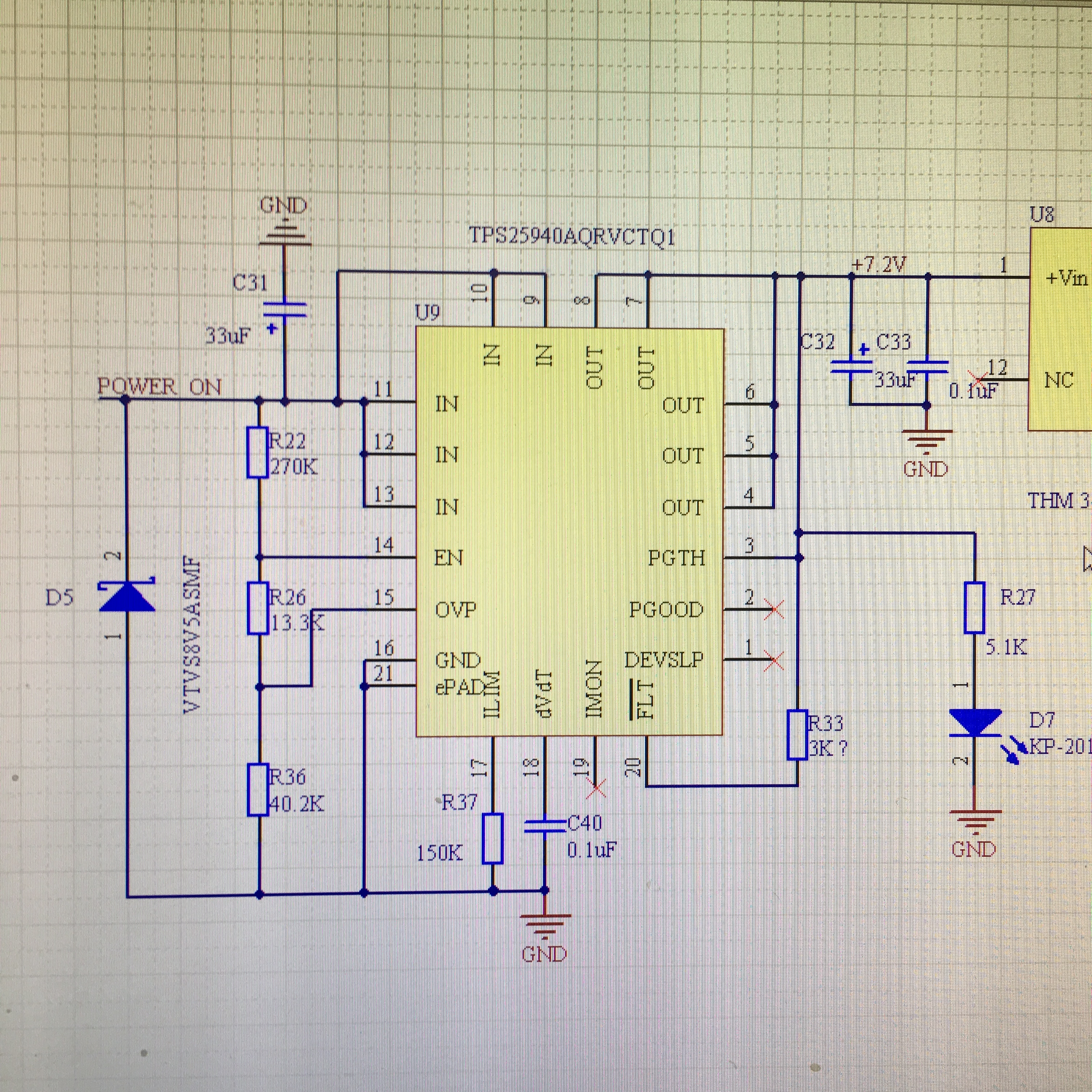The width and height of the screenshot is (1092, 1092).
Task: Click resistor R27 5.1K symbol
Action: (x=975, y=607)
